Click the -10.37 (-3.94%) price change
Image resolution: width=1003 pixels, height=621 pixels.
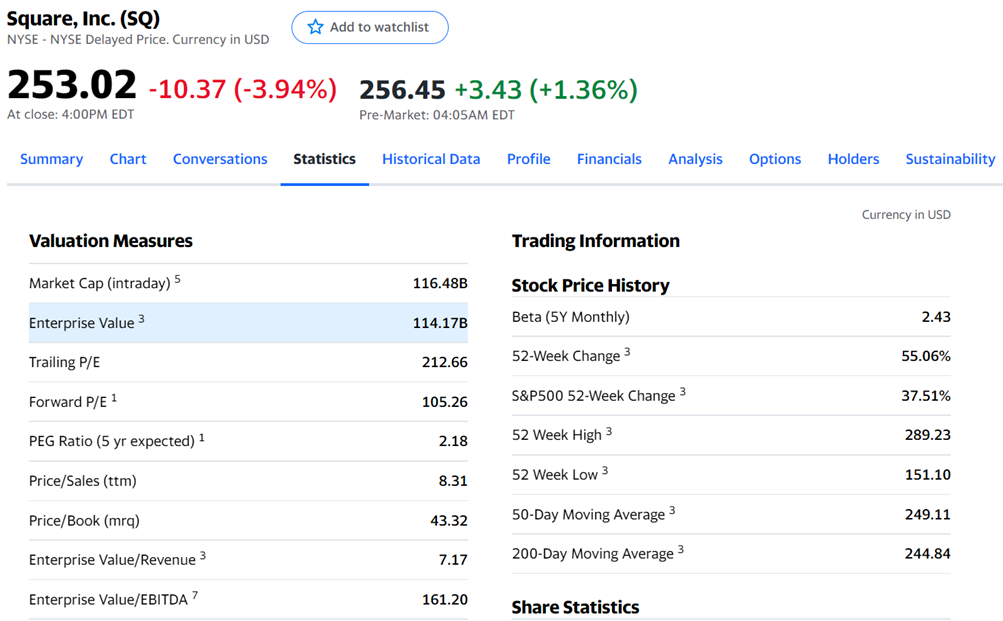pos(243,89)
